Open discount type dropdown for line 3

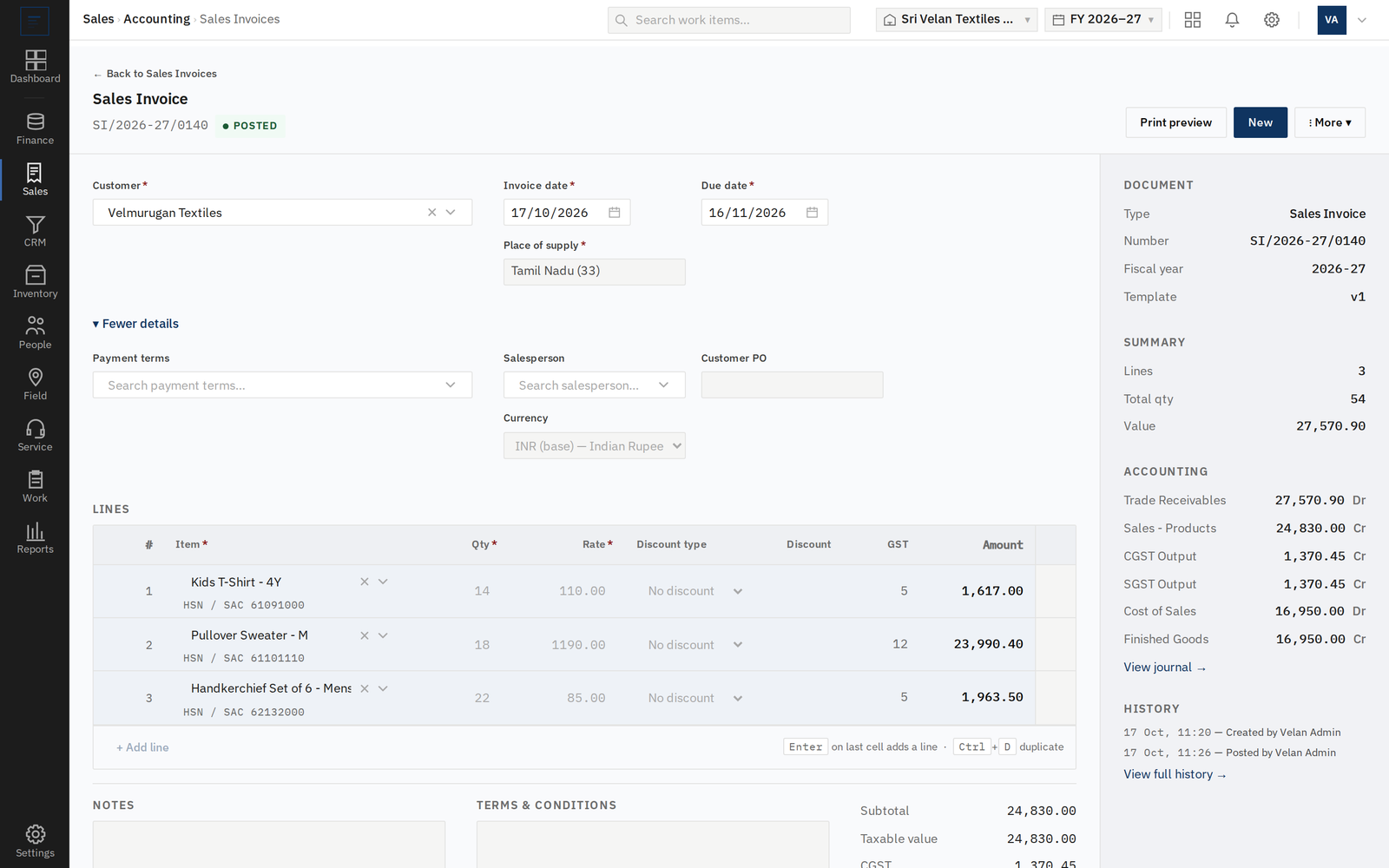pyautogui.click(x=695, y=698)
